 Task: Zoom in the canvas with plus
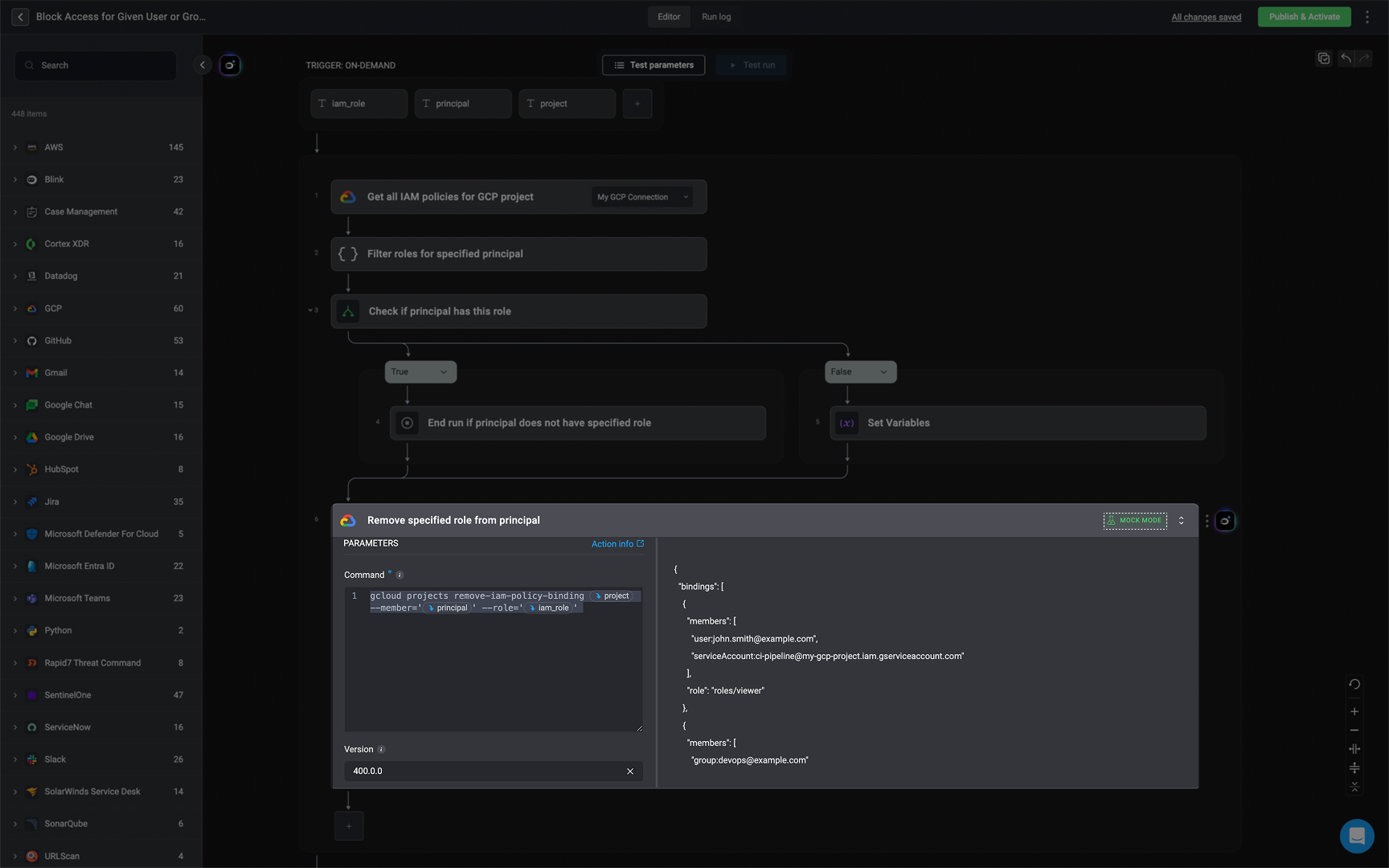[1354, 711]
